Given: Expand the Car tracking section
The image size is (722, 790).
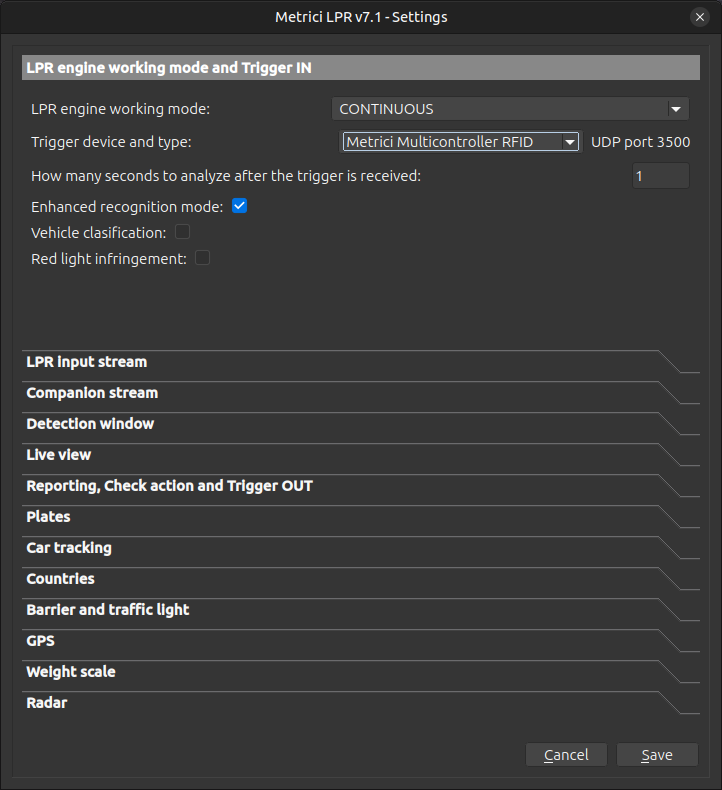Looking at the screenshot, I should (x=361, y=548).
